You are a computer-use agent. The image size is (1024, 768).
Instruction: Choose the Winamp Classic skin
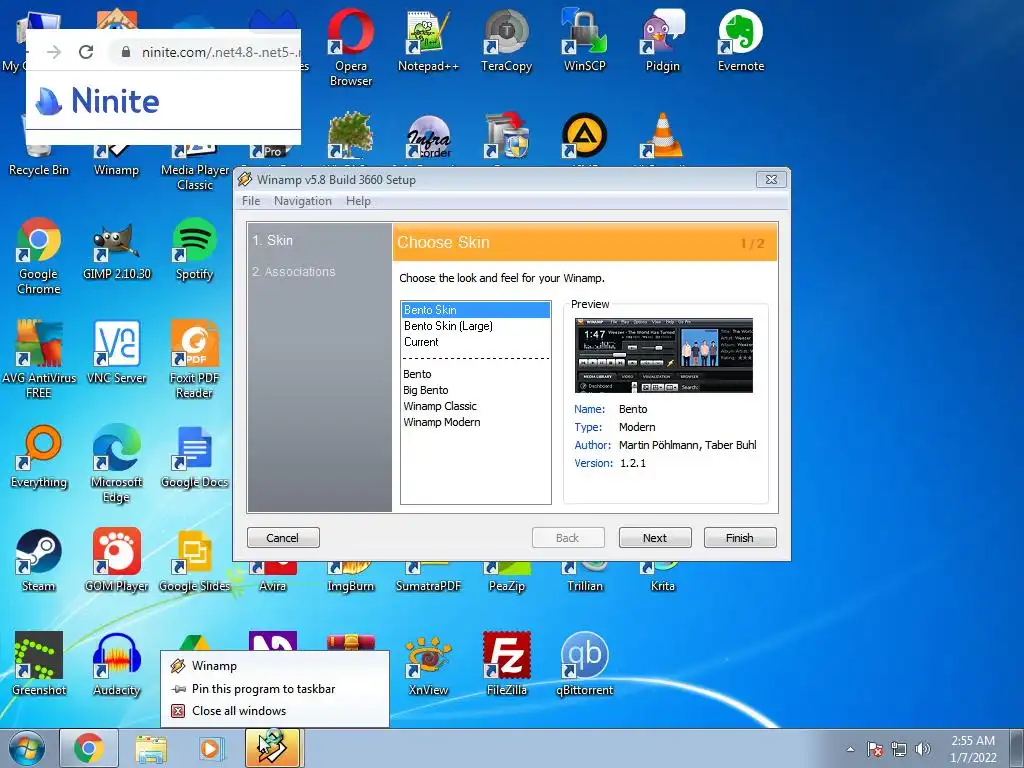[x=475, y=406]
